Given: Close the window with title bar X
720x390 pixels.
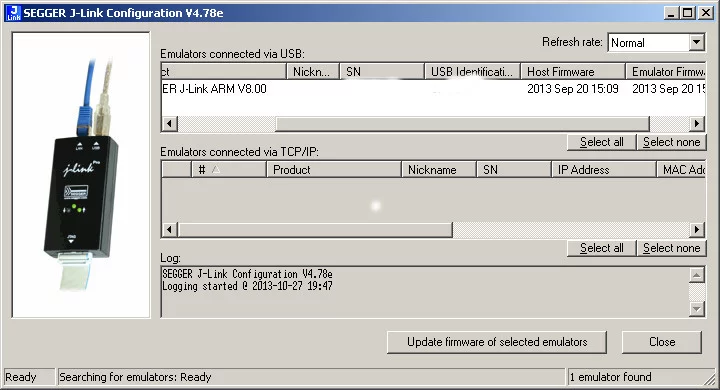Looking at the screenshot, I should point(705,13).
